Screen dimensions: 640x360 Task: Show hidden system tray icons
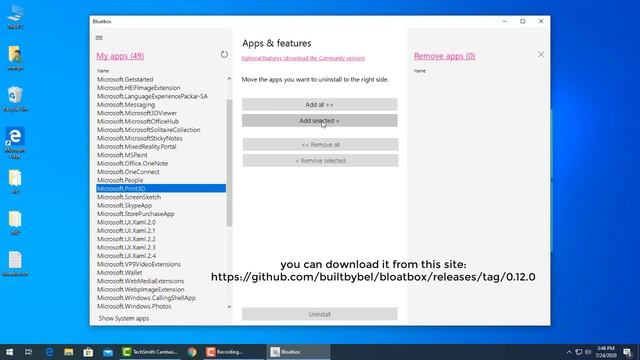coord(569,352)
